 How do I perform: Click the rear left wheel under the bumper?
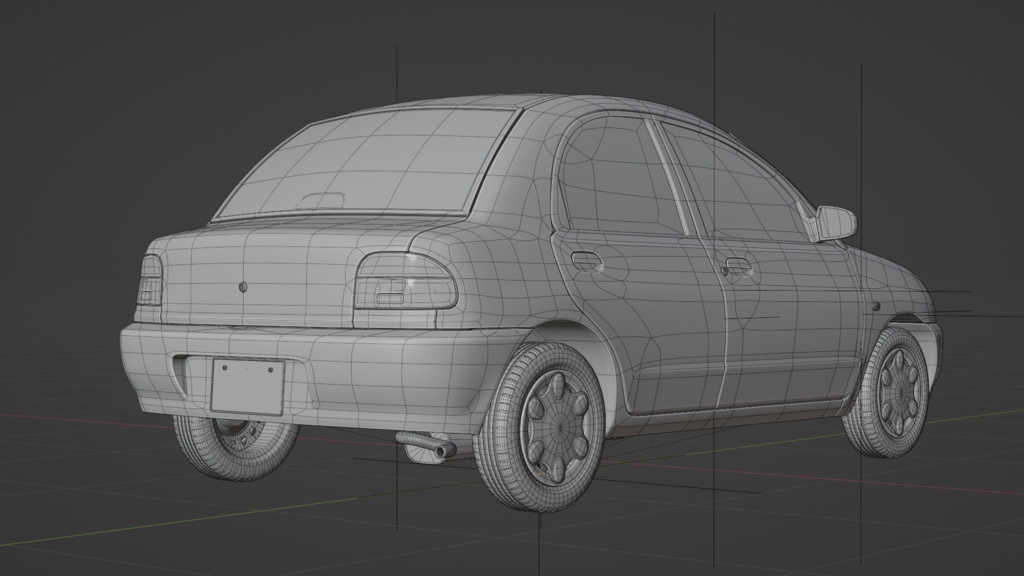[x=235, y=449]
